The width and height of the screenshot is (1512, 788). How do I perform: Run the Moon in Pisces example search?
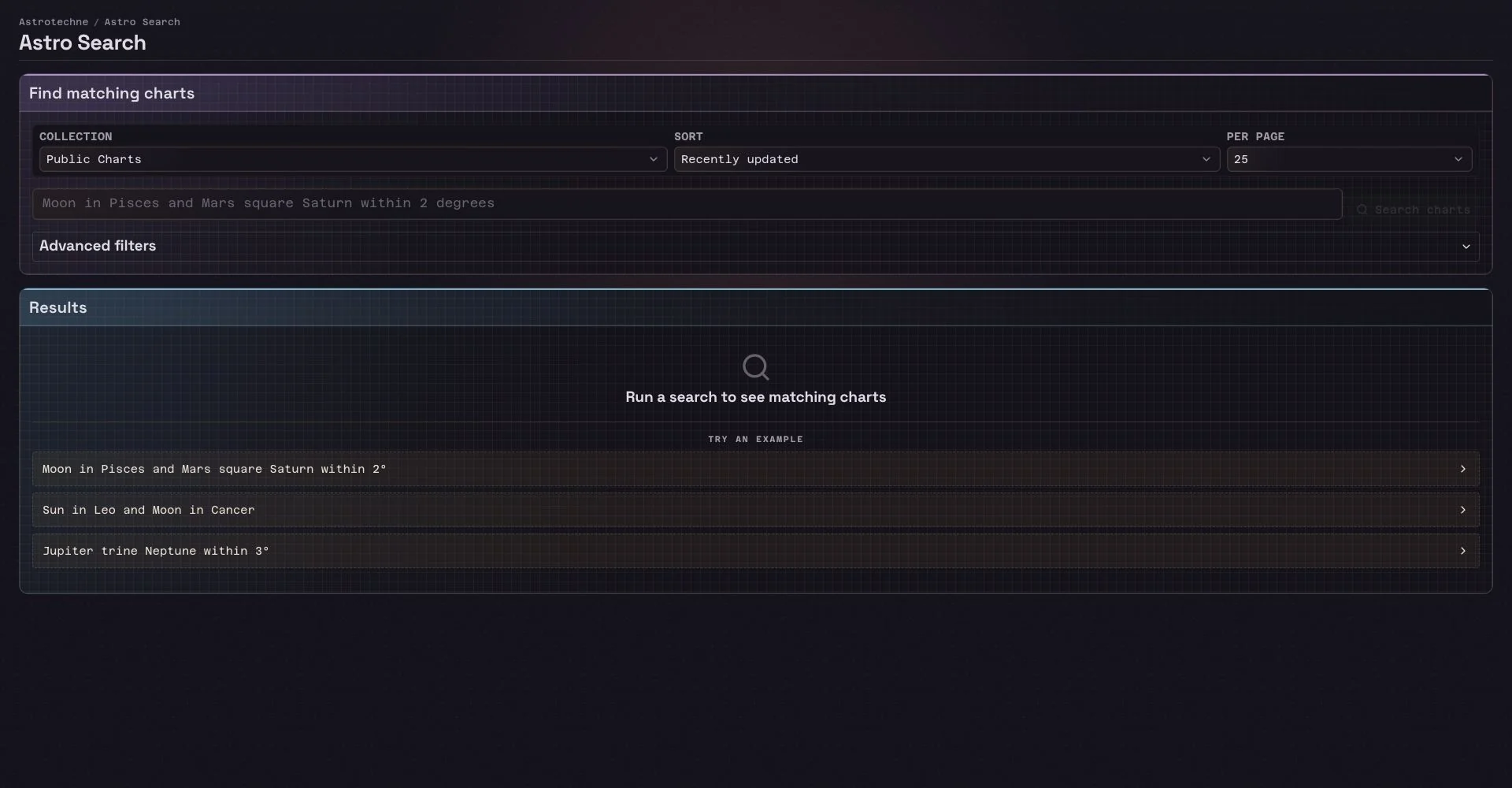pos(755,469)
